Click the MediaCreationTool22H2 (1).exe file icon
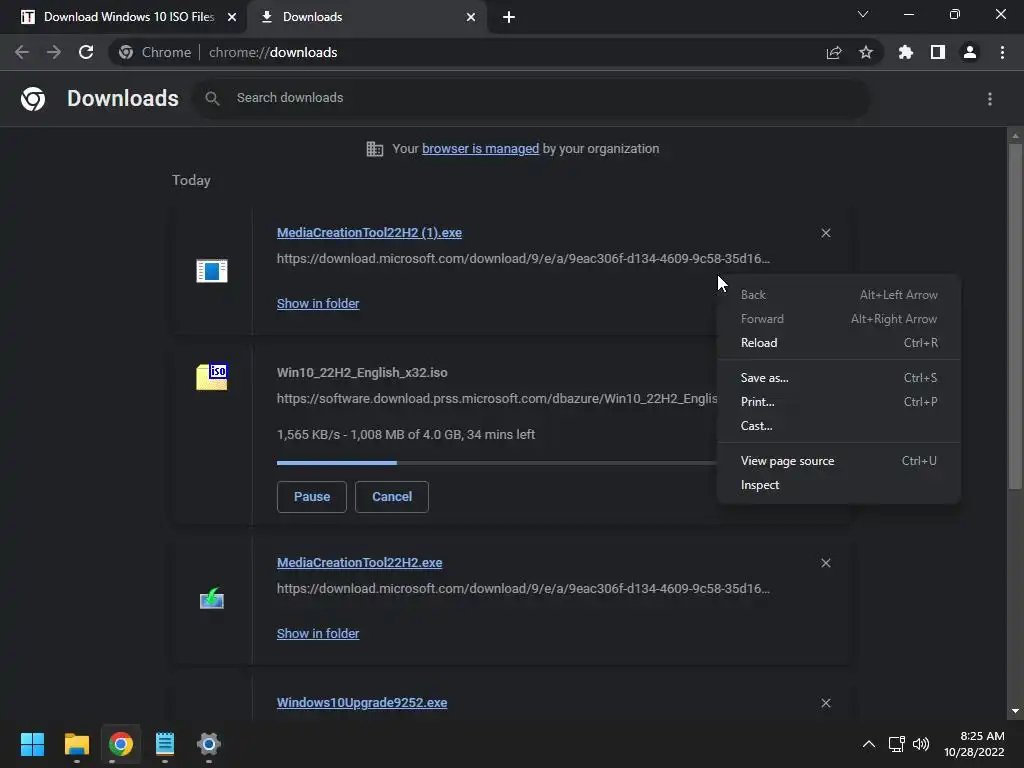Viewport: 1024px width, 768px height. tap(212, 270)
